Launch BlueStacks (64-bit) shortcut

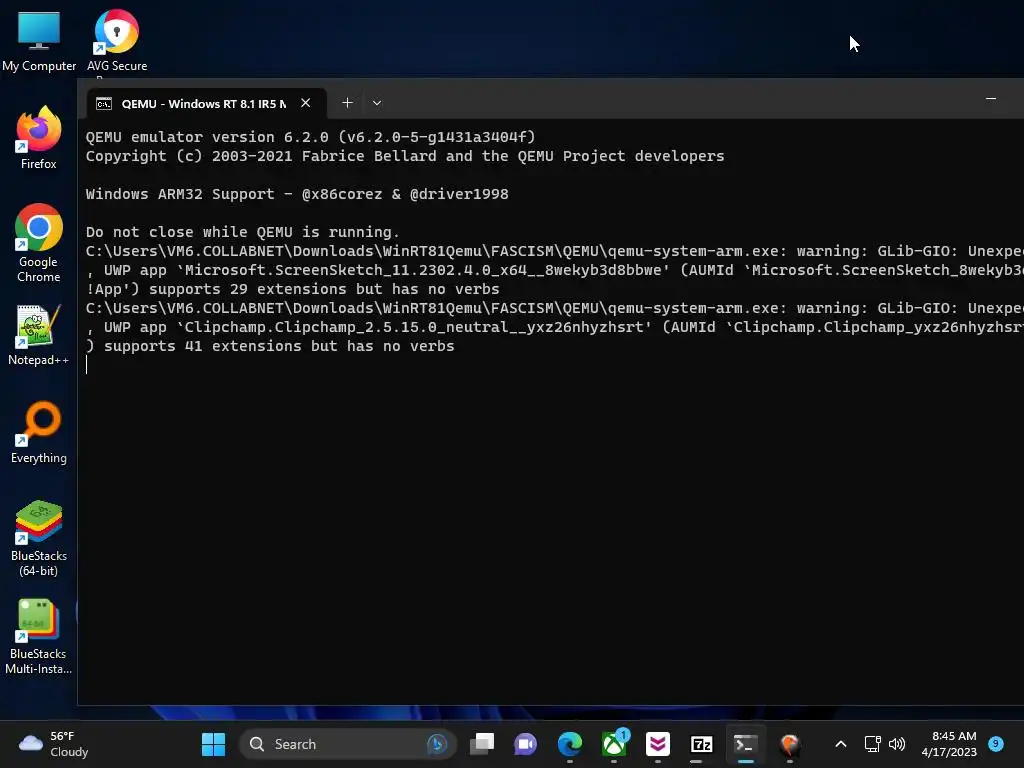[39, 538]
